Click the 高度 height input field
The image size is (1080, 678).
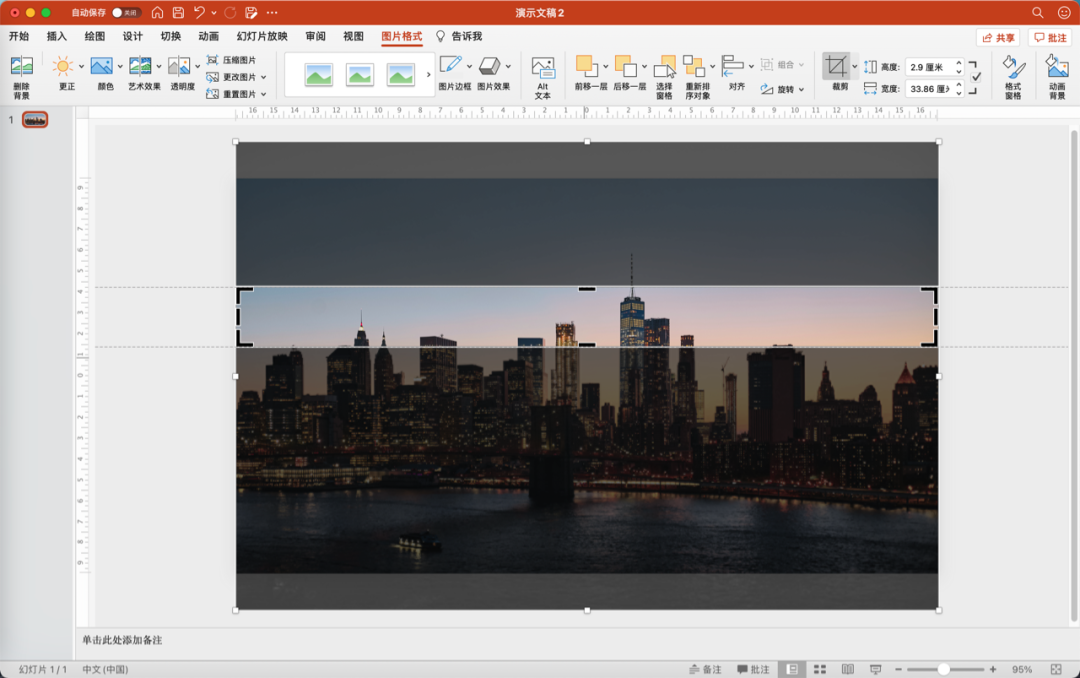[929, 67]
